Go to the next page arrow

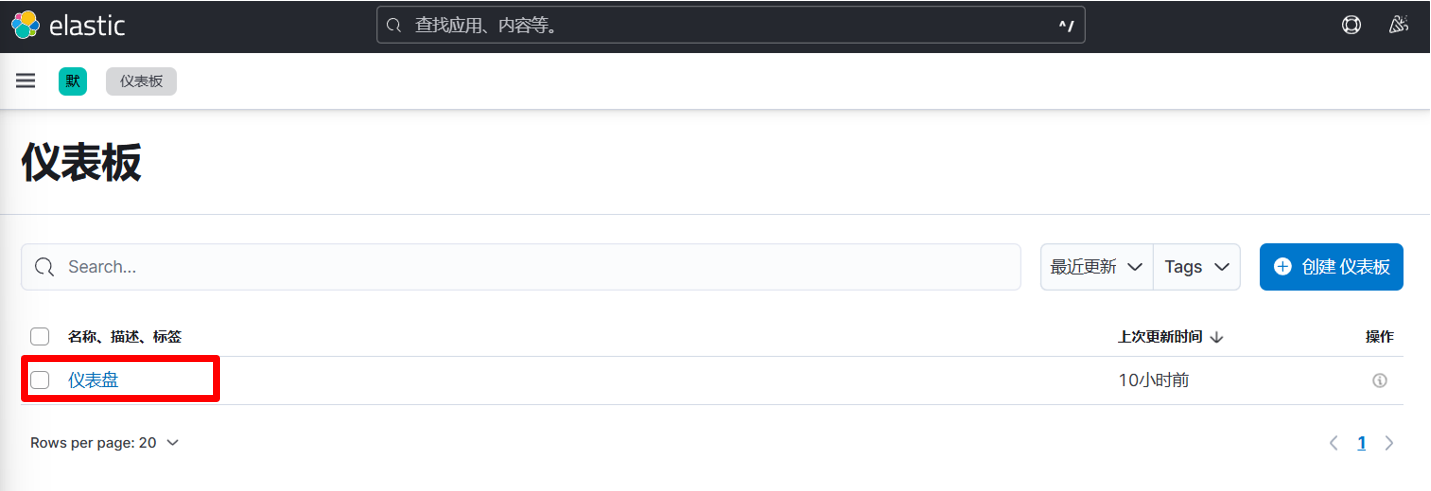click(1389, 443)
